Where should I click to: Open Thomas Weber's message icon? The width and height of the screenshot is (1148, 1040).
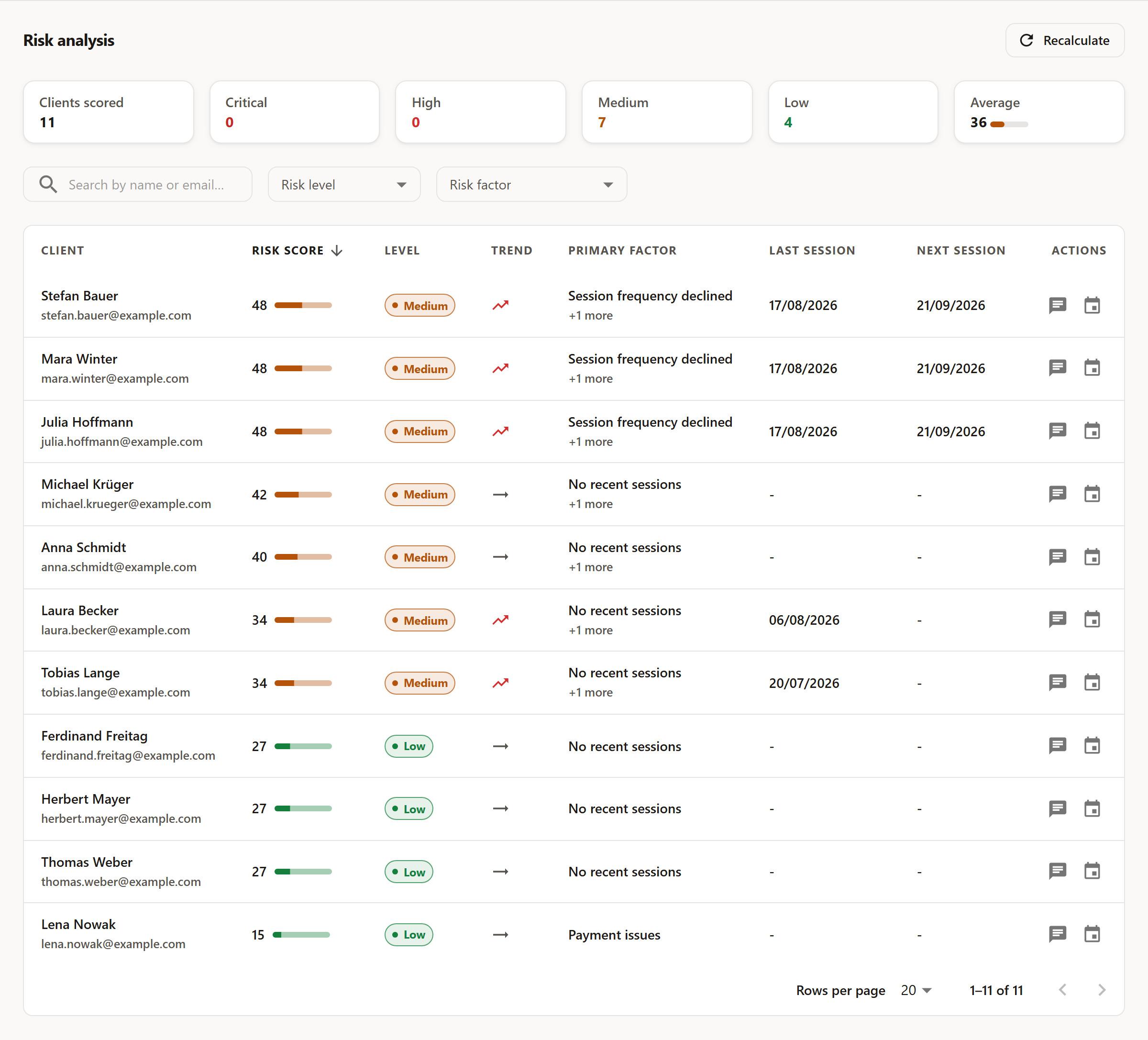pyautogui.click(x=1058, y=872)
